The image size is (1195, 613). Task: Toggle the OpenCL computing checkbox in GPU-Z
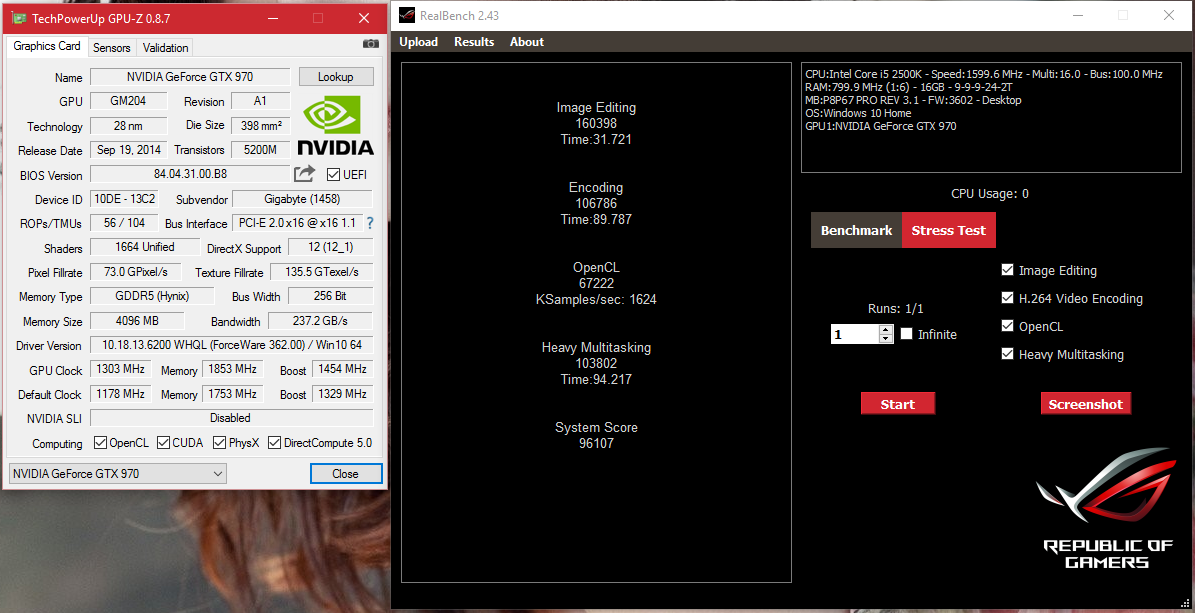[x=100, y=442]
